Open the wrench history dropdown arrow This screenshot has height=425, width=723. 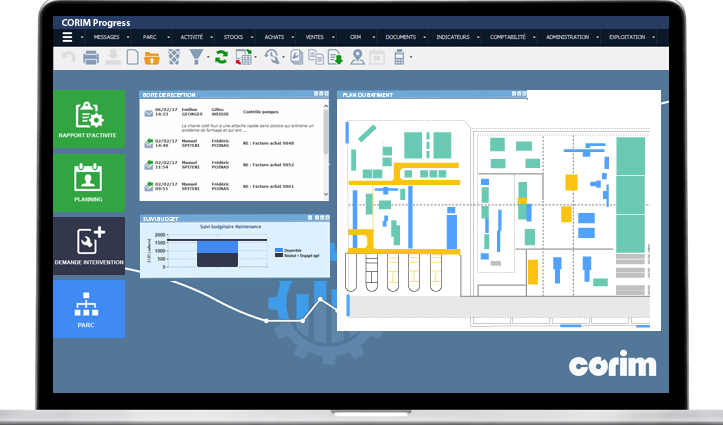(x=283, y=58)
